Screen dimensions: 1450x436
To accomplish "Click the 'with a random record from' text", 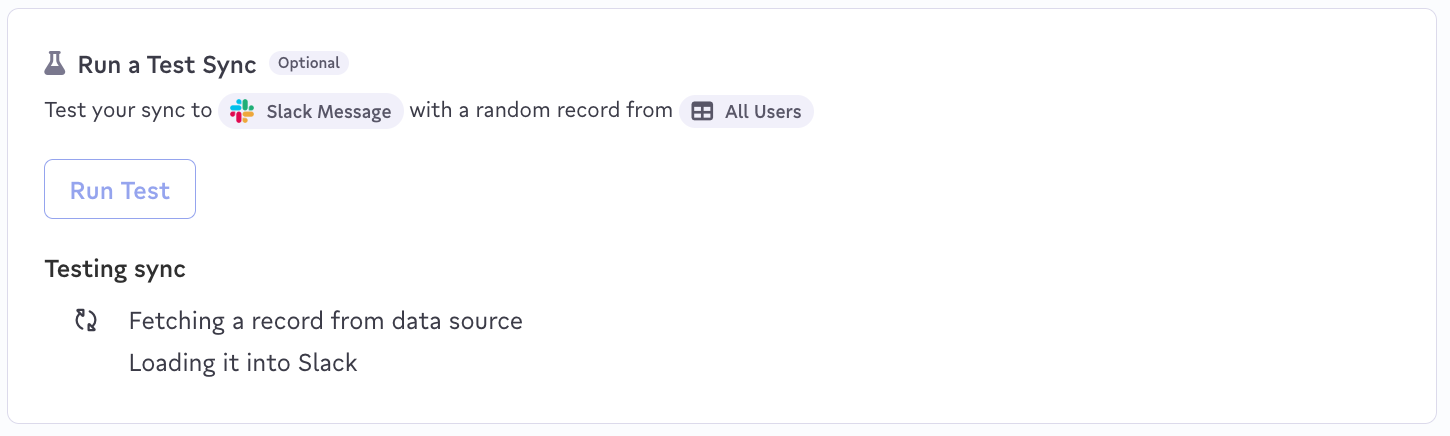I will 541,110.
